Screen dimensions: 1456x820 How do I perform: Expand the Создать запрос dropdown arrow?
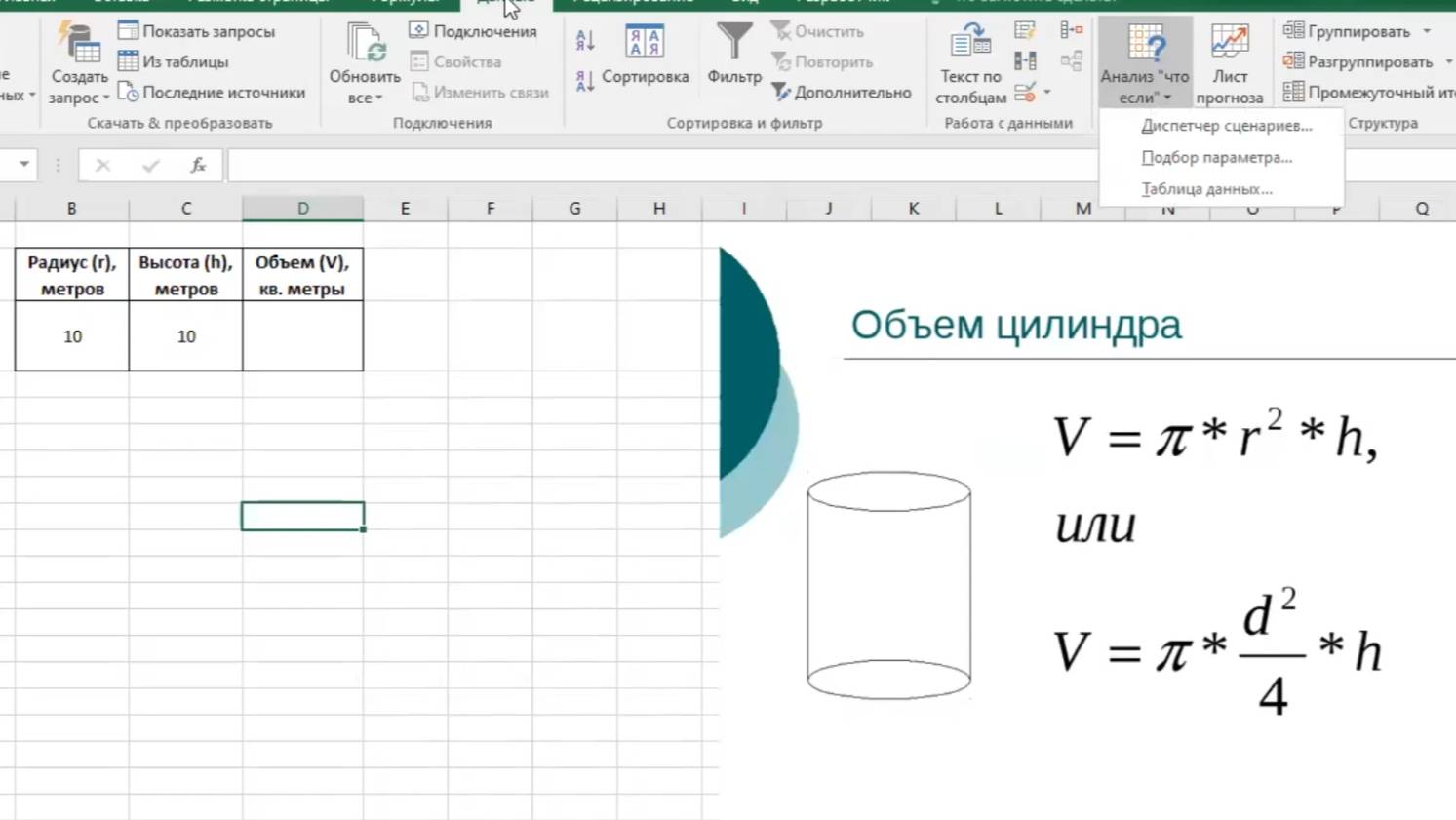(105, 98)
